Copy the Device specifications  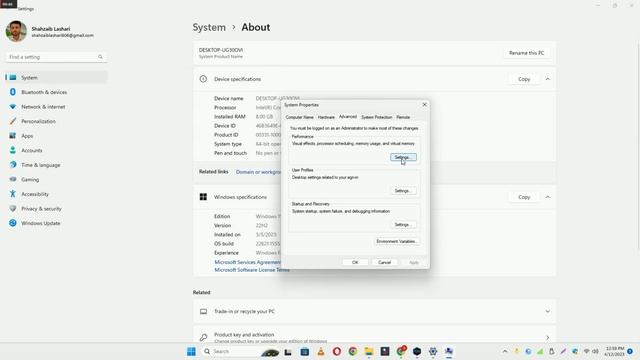click(x=524, y=79)
